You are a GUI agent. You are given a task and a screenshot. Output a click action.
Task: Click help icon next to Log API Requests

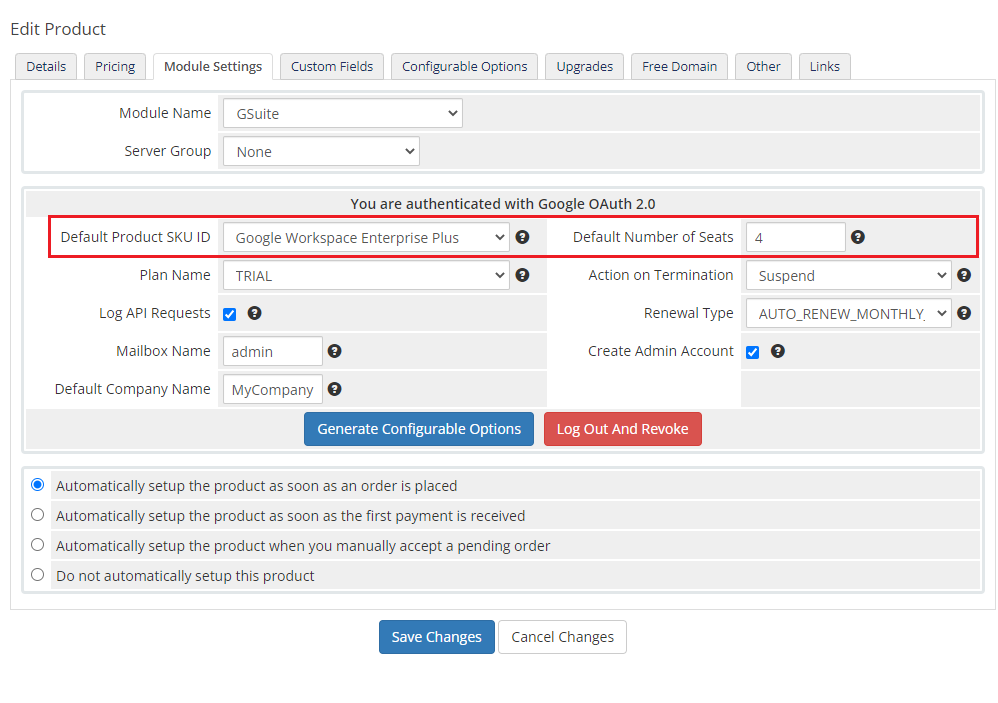[x=255, y=313]
